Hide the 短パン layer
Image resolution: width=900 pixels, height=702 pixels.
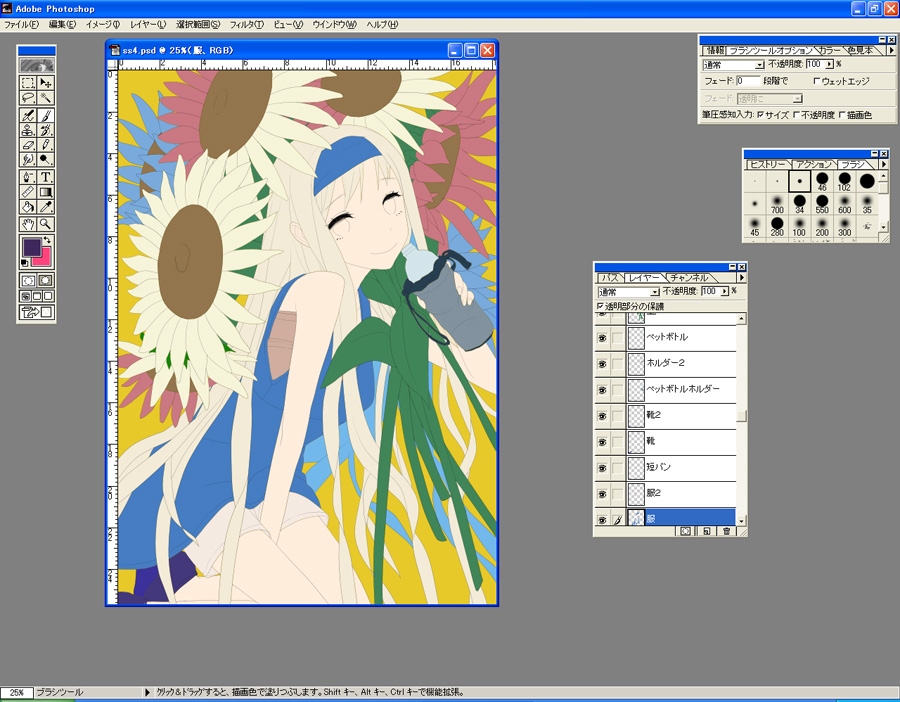click(602, 468)
